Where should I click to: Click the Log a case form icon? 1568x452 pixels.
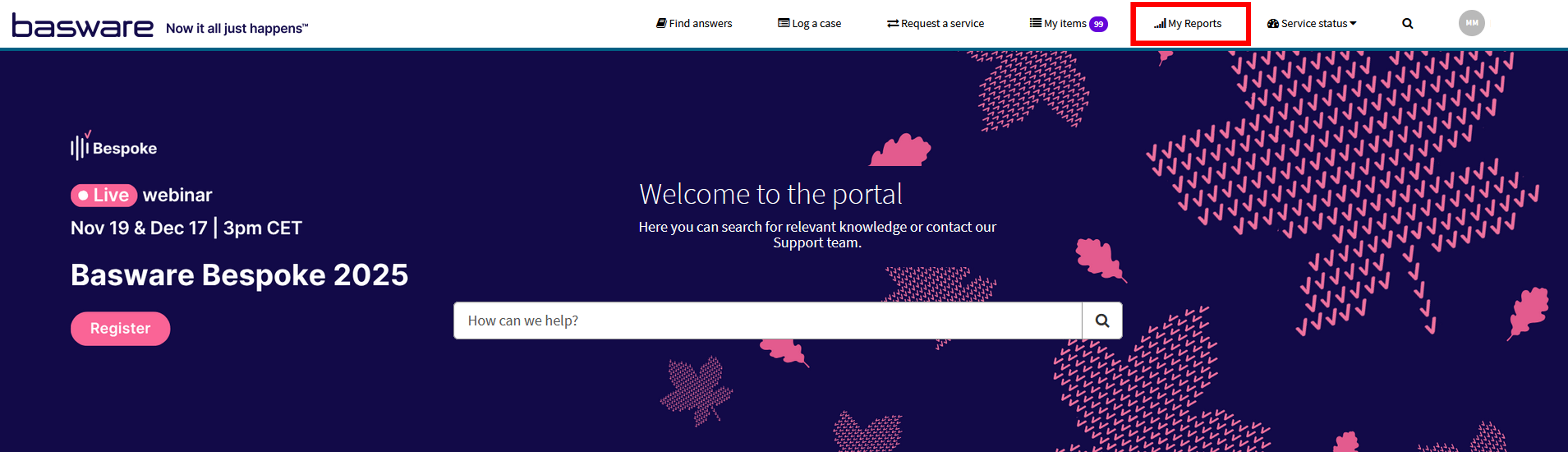tap(783, 23)
